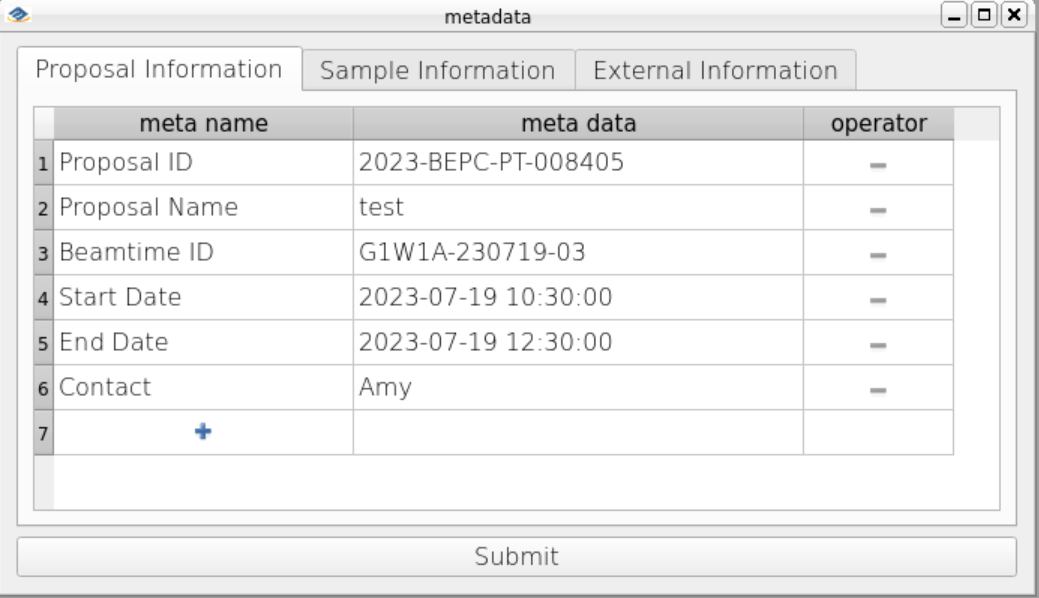Viewport: 1039px width, 598px height.
Task: Submit the metadata form
Action: [x=517, y=556]
